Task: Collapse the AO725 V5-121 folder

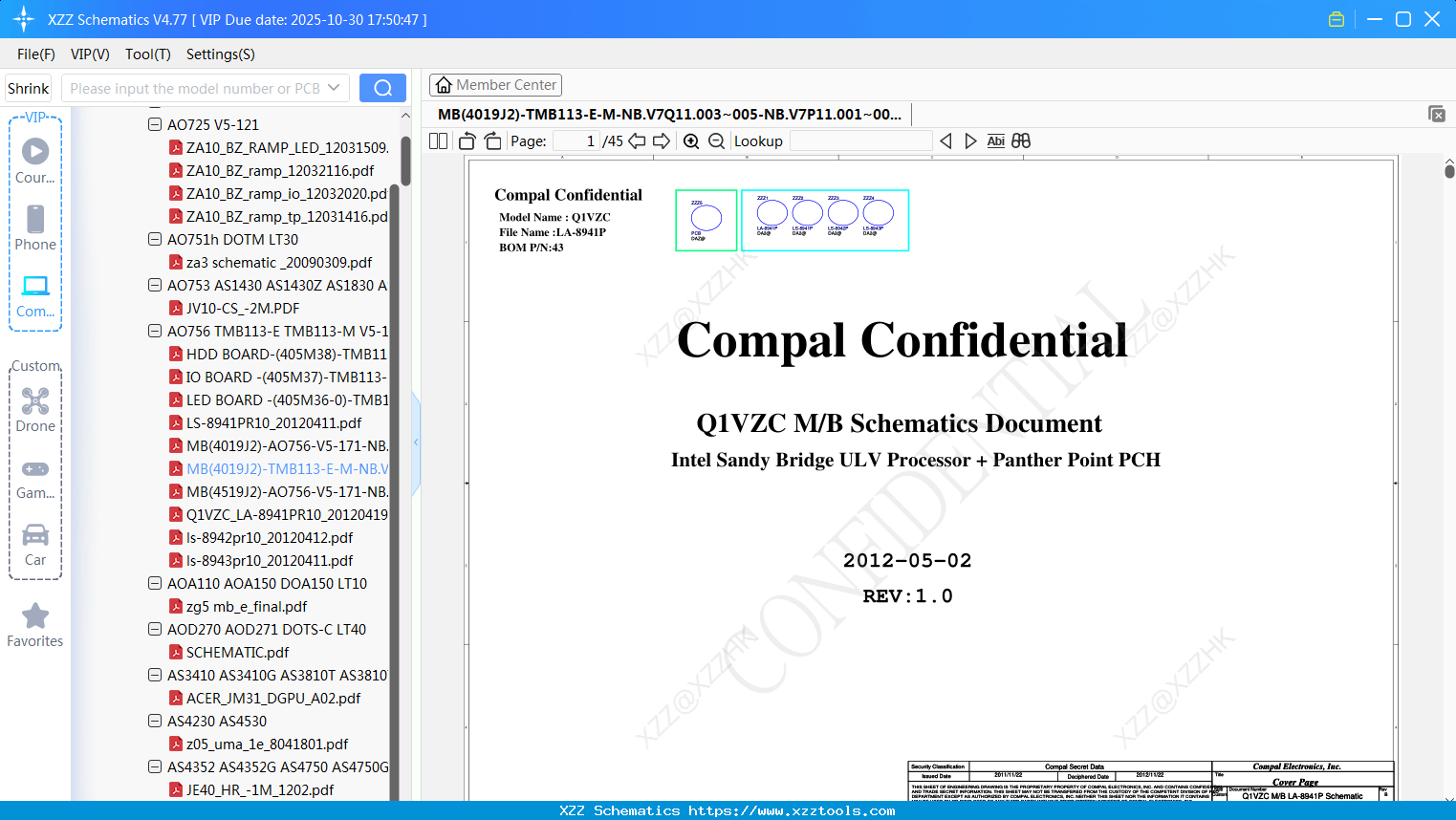Action: click(155, 124)
